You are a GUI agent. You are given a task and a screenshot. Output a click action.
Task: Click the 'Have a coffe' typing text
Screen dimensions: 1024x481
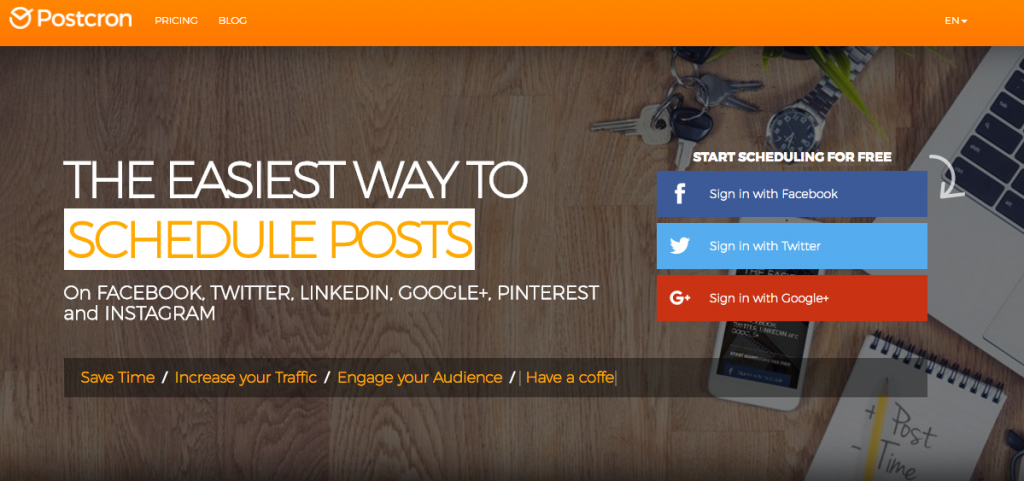pyautogui.click(x=570, y=377)
